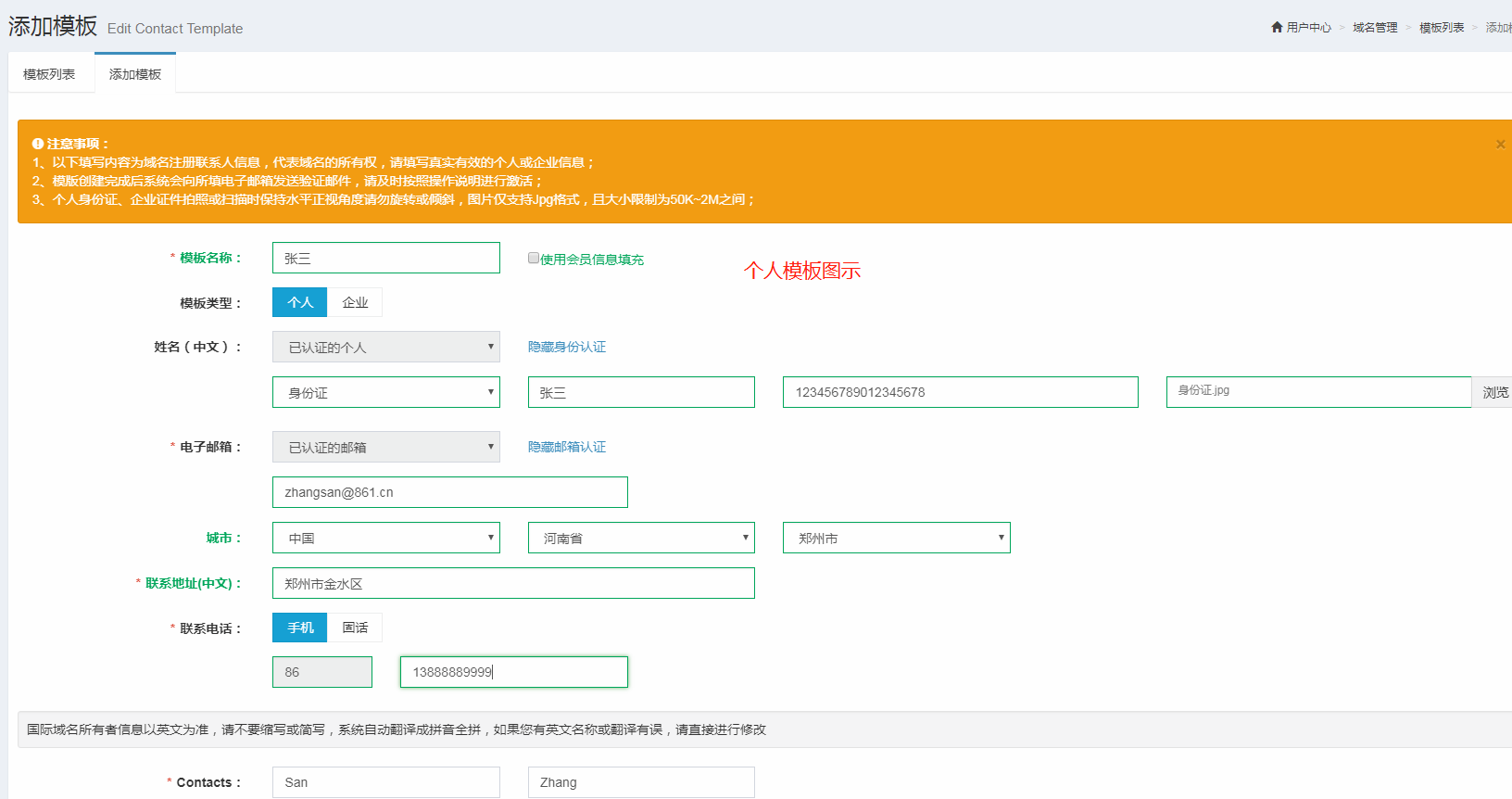The width and height of the screenshot is (1512, 799).
Task: Click the 个人模板图示 red text
Action: pos(802,271)
